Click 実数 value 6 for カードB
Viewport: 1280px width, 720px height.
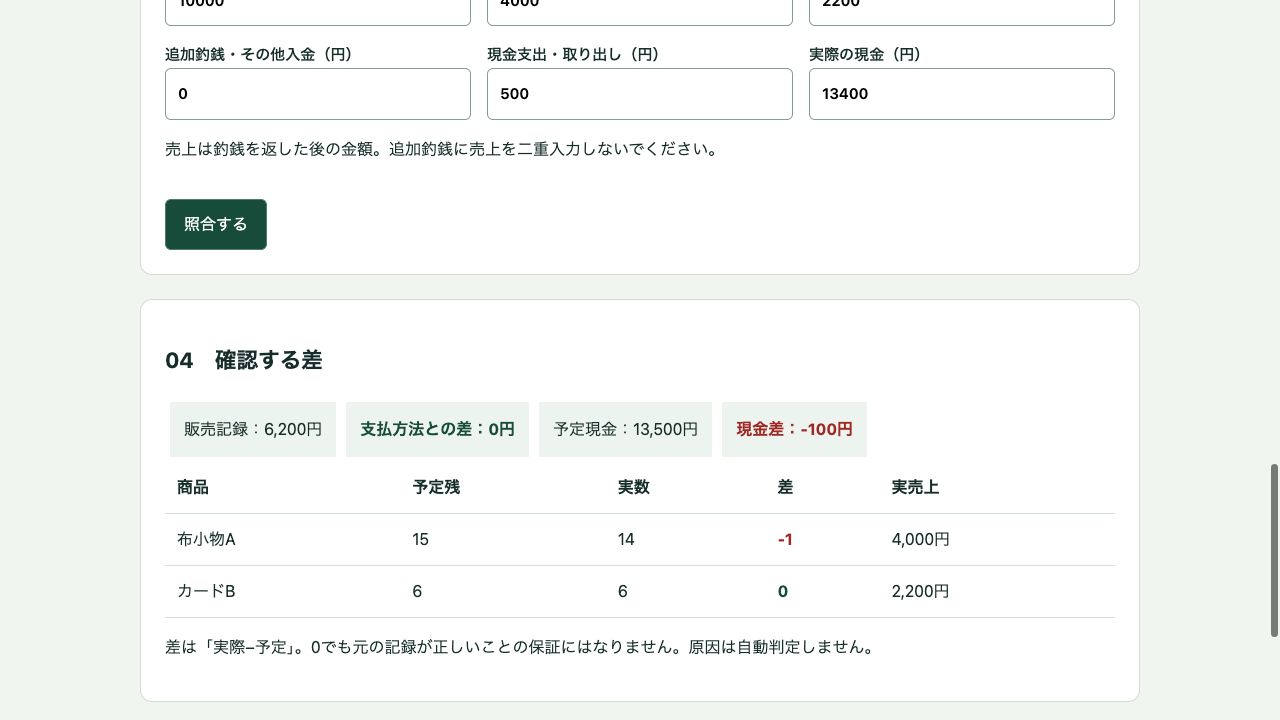tap(623, 591)
